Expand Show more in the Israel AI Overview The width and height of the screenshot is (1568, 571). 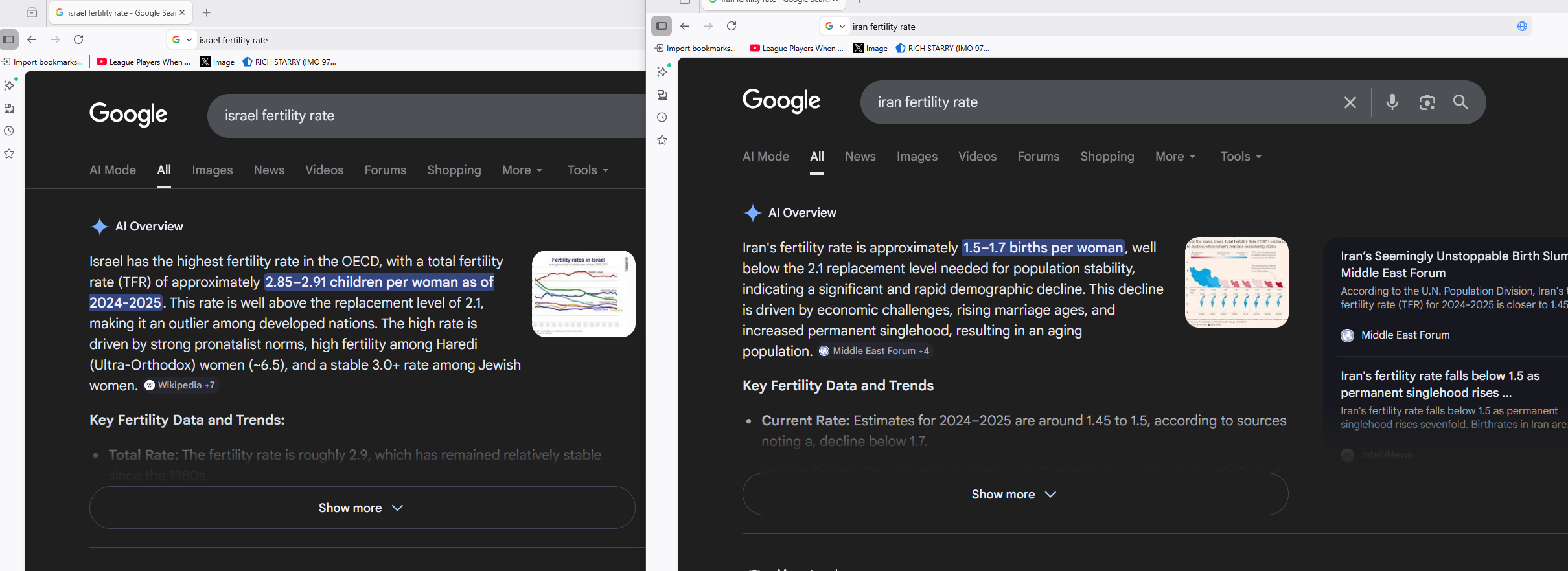tap(362, 508)
